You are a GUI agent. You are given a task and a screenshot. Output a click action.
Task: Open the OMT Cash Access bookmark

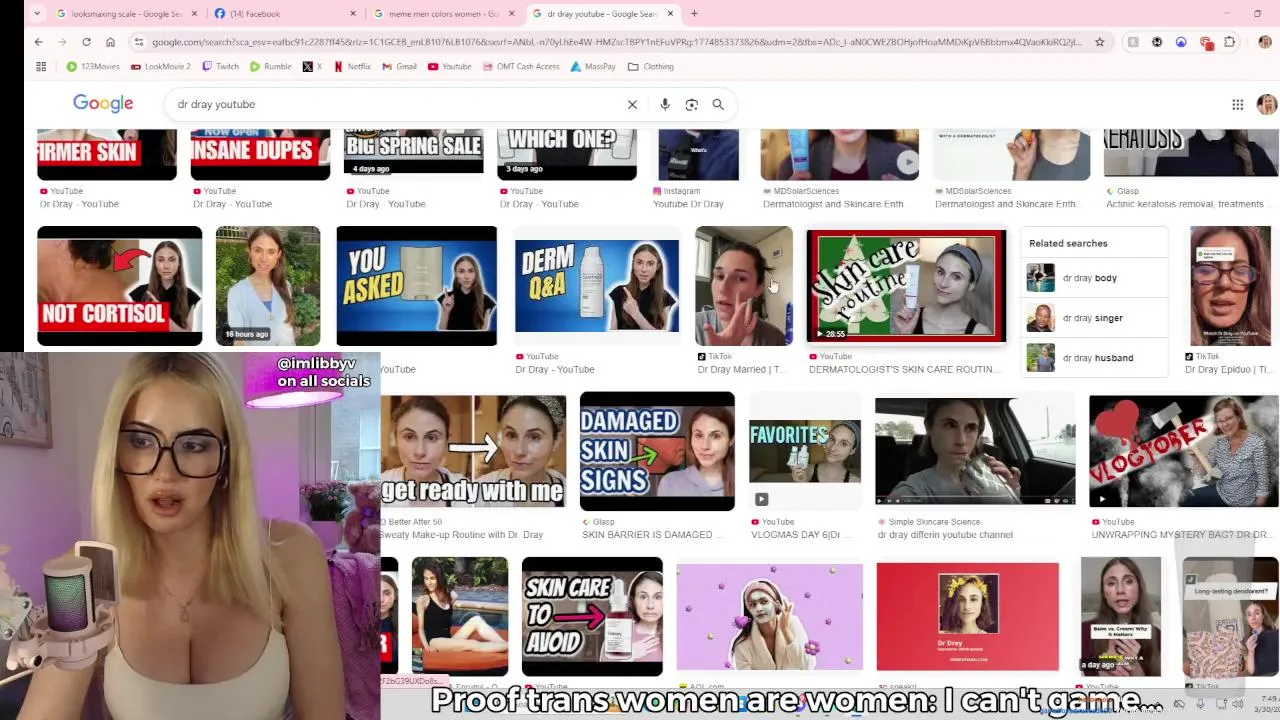520,66
